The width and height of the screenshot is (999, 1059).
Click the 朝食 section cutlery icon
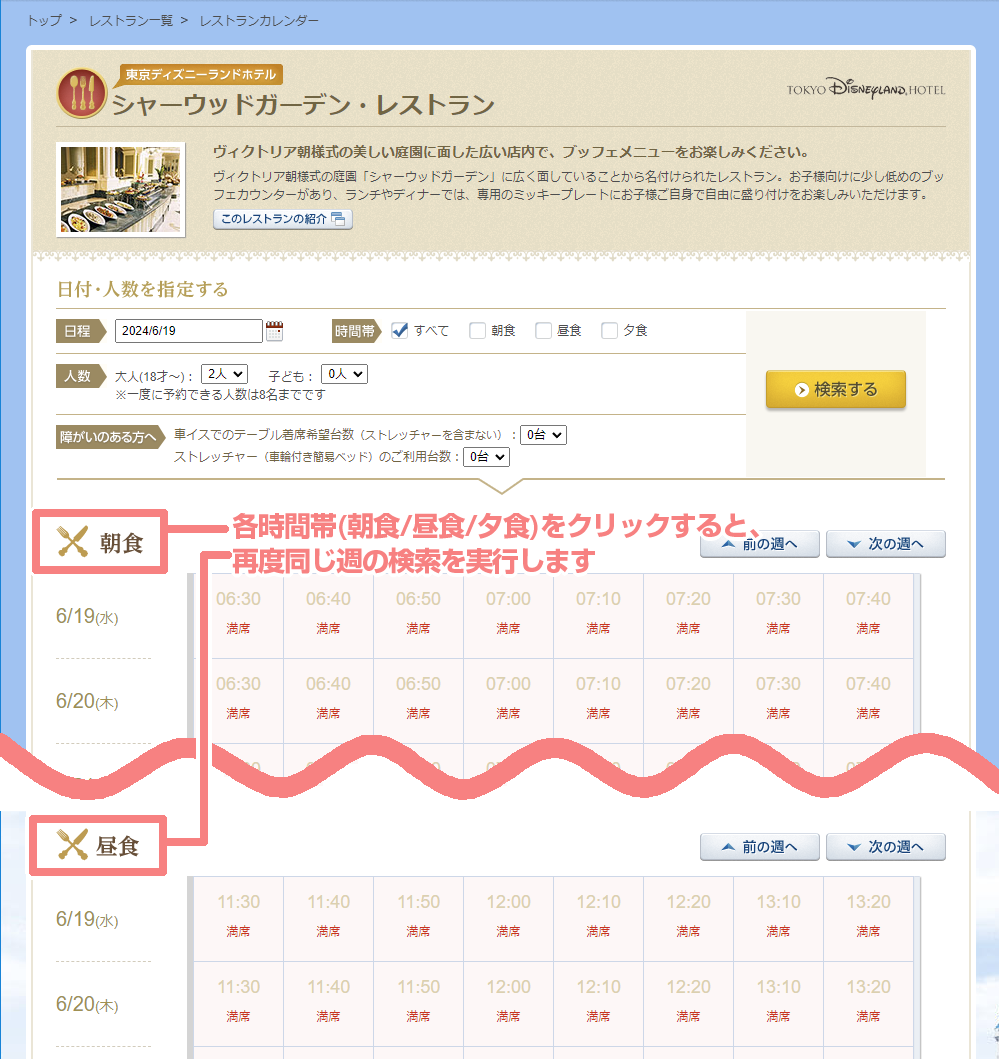point(73,543)
